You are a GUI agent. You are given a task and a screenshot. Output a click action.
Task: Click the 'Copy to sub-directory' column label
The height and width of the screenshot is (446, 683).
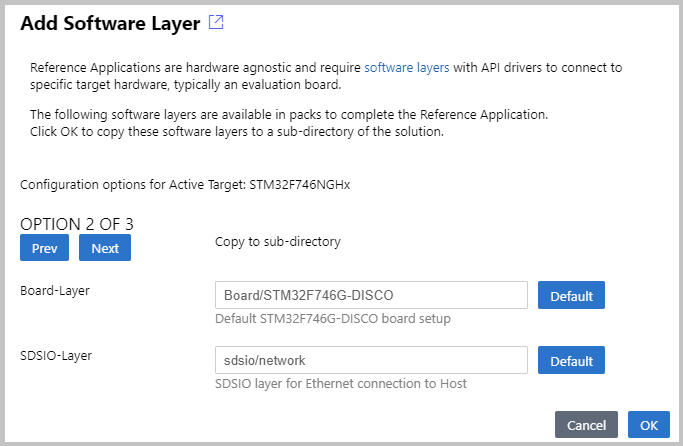tap(278, 242)
